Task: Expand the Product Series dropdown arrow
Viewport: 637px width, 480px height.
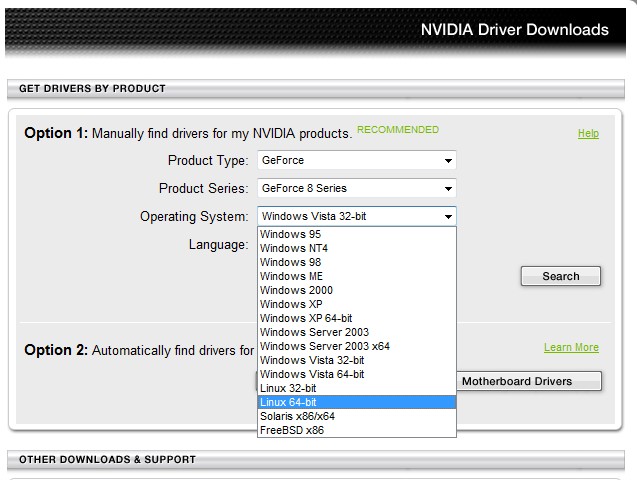Action: tap(448, 188)
